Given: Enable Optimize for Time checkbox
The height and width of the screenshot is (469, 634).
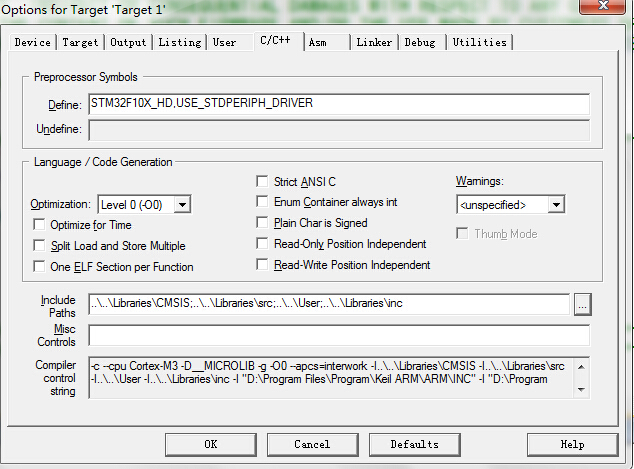Looking at the screenshot, I should click(x=40, y=225).
